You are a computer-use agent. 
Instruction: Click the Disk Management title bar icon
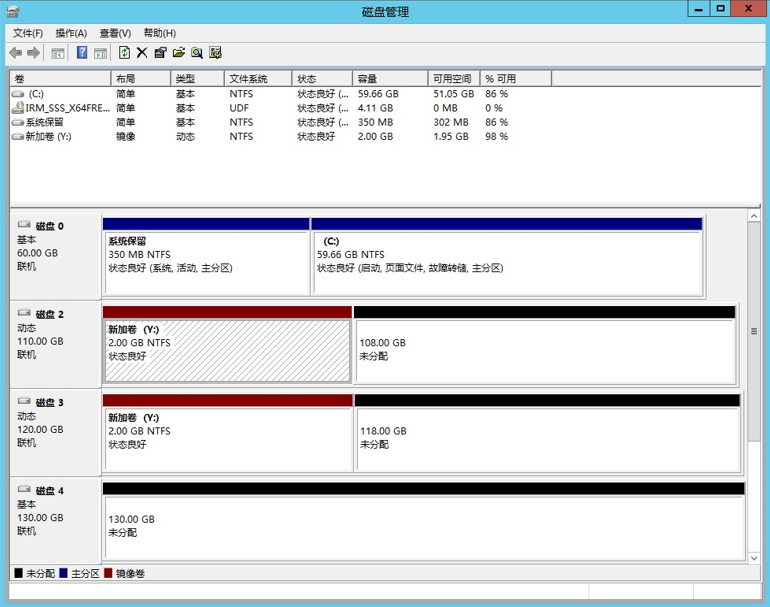13,11
